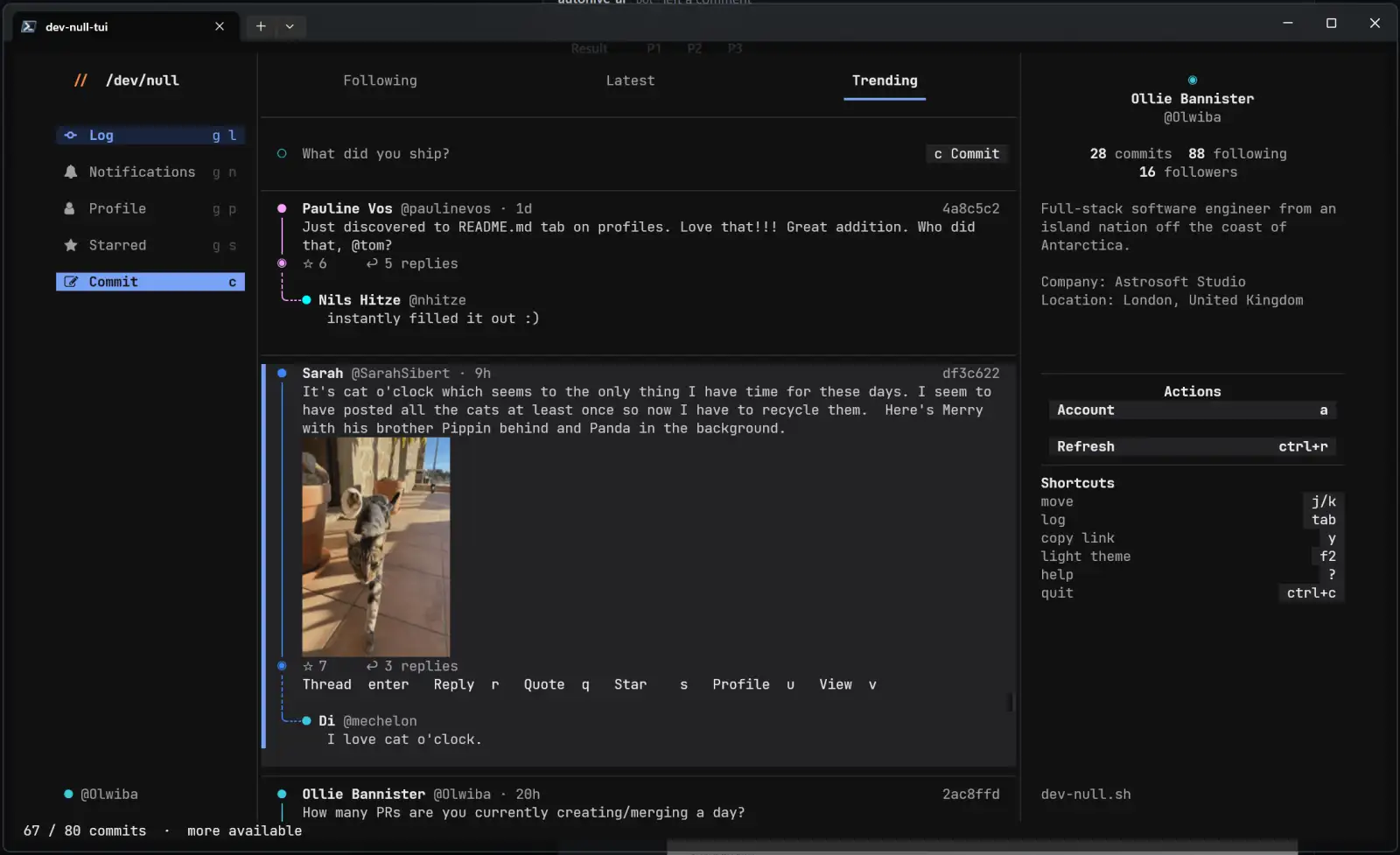Click the Log icon in the sidebar
1400x855 pixels.
(71, 136)
